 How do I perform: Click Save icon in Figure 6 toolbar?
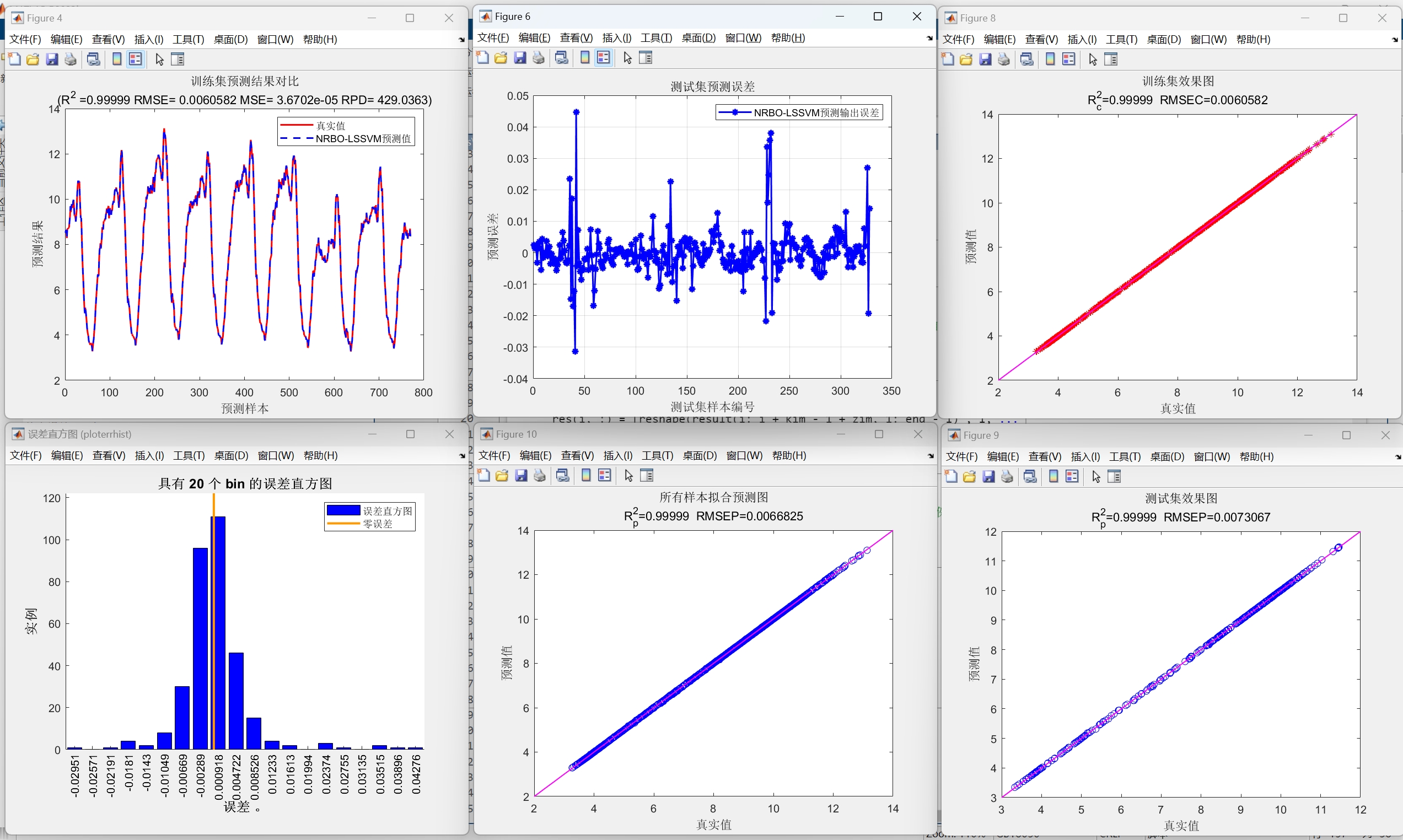(x=519, y=58)
